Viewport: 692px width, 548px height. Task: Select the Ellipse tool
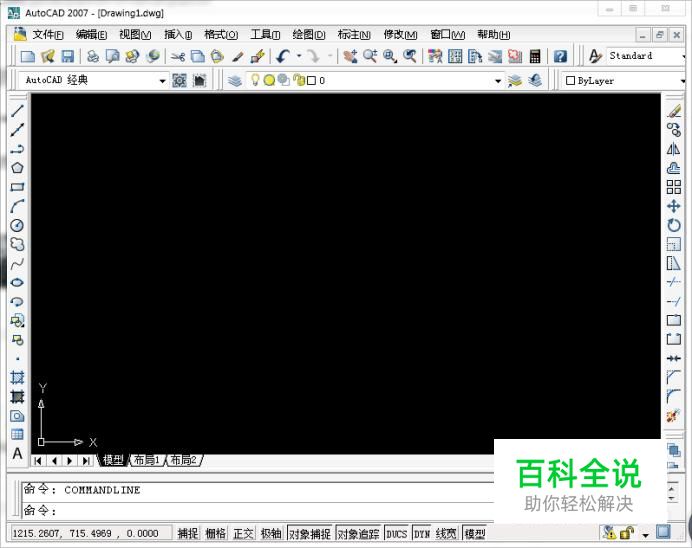point(17,283)
